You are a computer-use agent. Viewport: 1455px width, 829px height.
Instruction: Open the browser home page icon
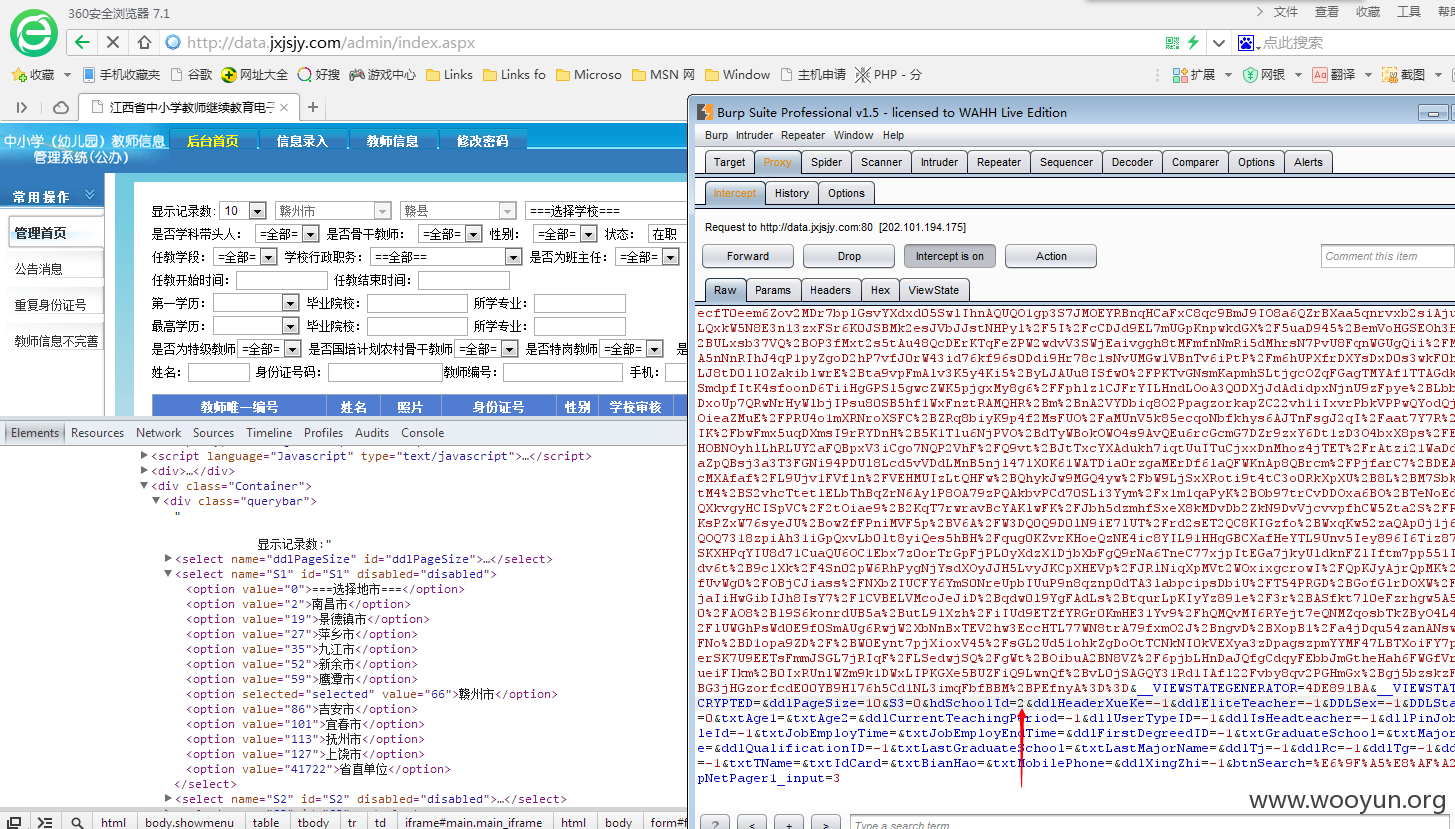pyautogui.click(x=144, y=42)
